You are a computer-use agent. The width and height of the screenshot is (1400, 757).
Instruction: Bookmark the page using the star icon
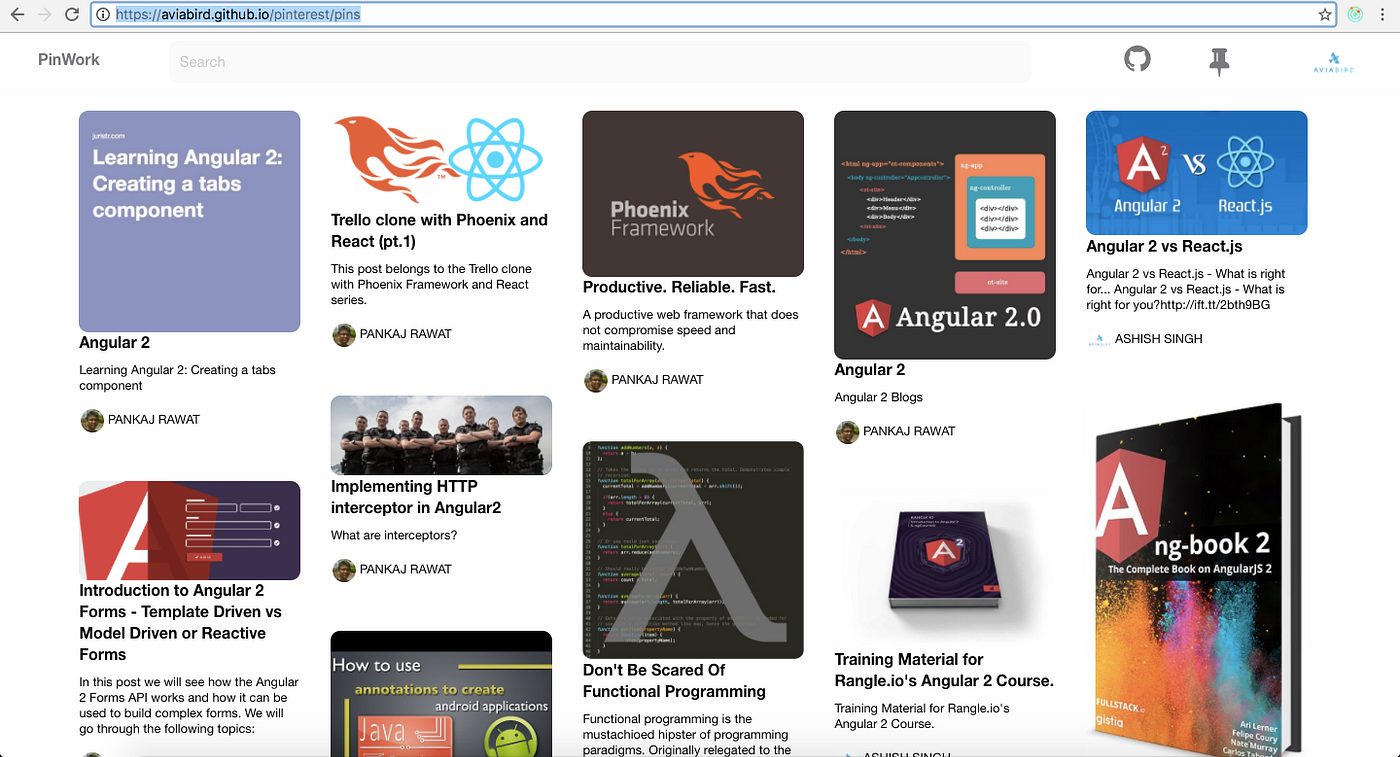click(x=1325, y=14)
